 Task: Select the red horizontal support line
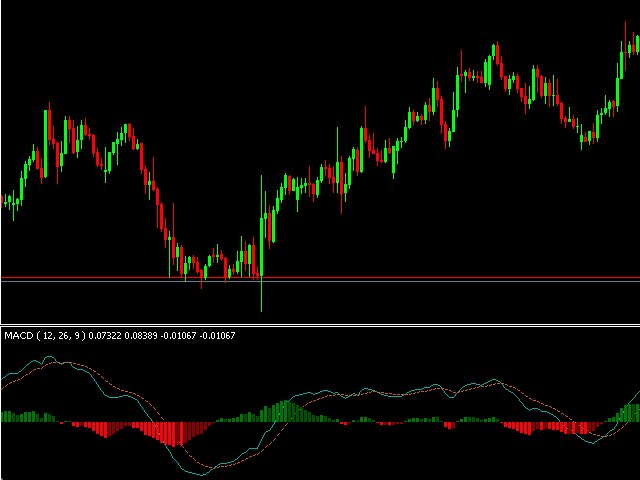click(320, 278)
